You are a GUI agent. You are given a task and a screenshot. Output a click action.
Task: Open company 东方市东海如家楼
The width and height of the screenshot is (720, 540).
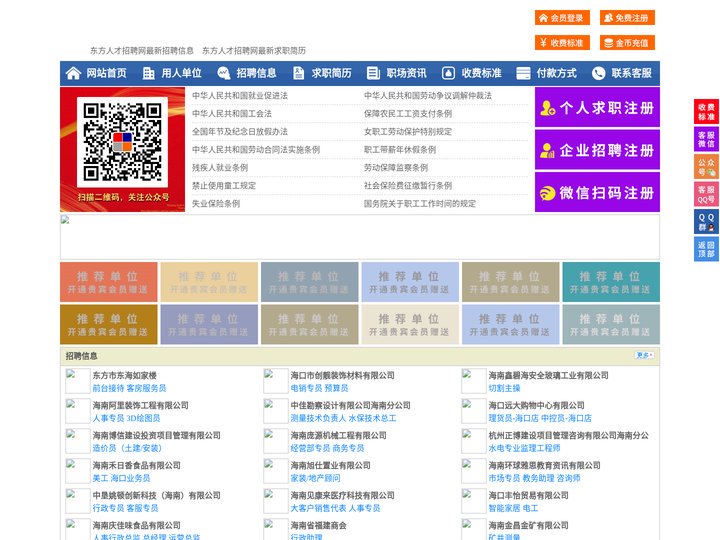[124, 375]
